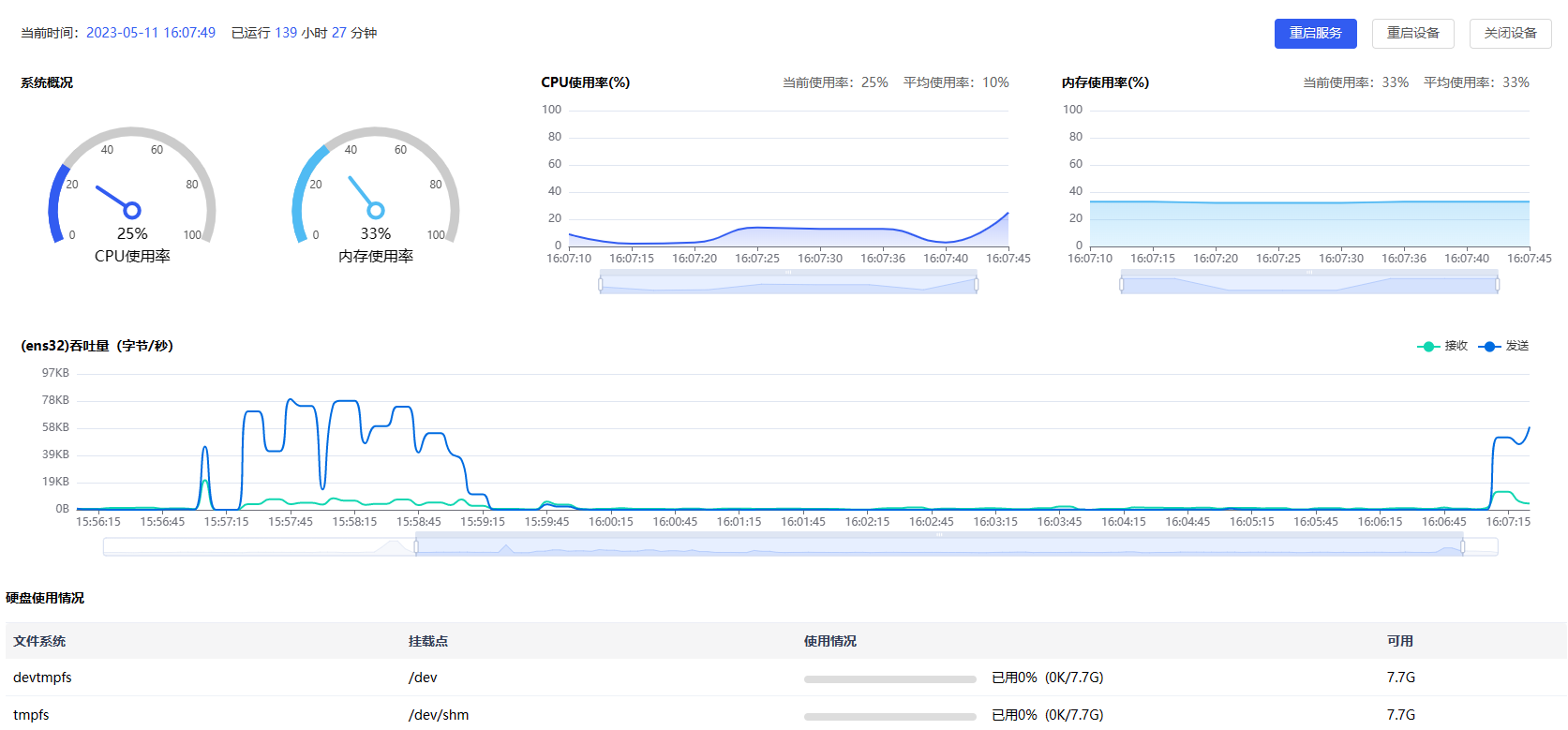The width and height of the screenshot is (1568, 730).
Task: Click the 重启服务 button
Action: 1315,33
